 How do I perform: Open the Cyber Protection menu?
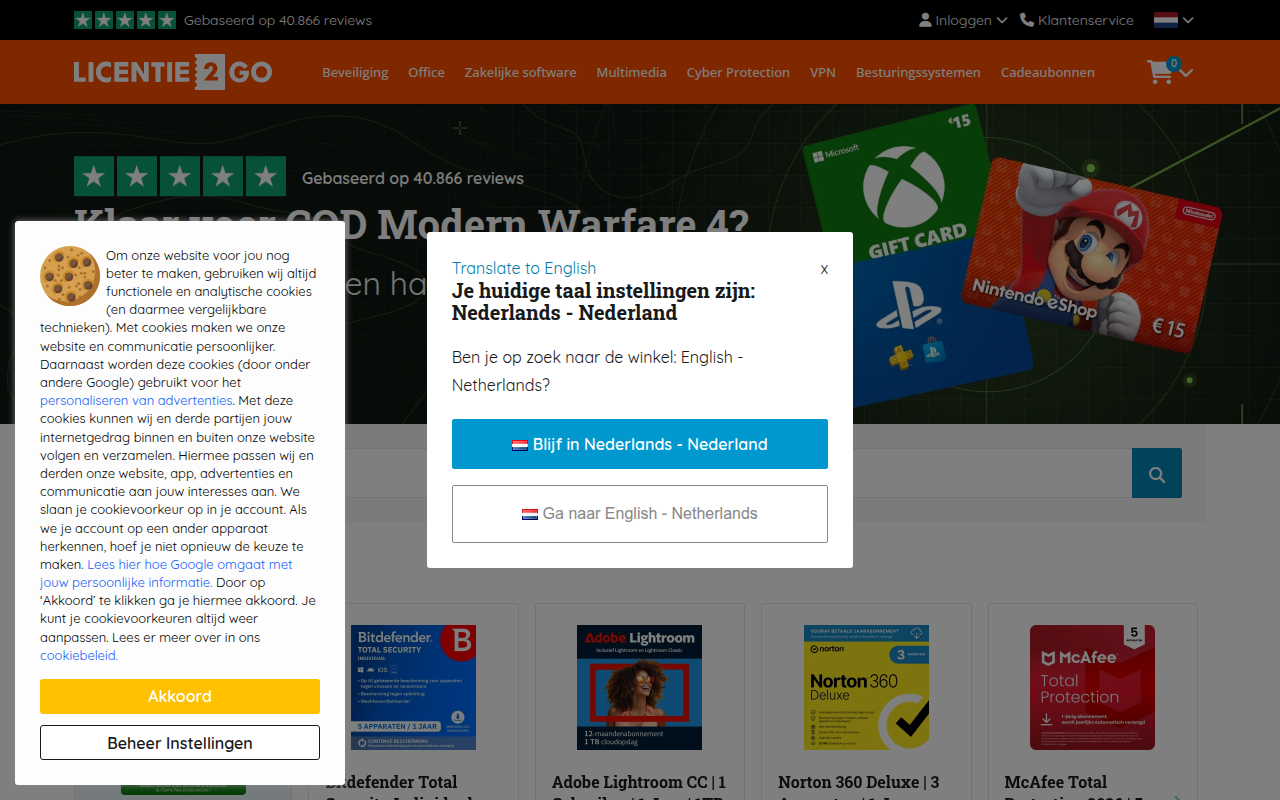(x=738, y=72)
